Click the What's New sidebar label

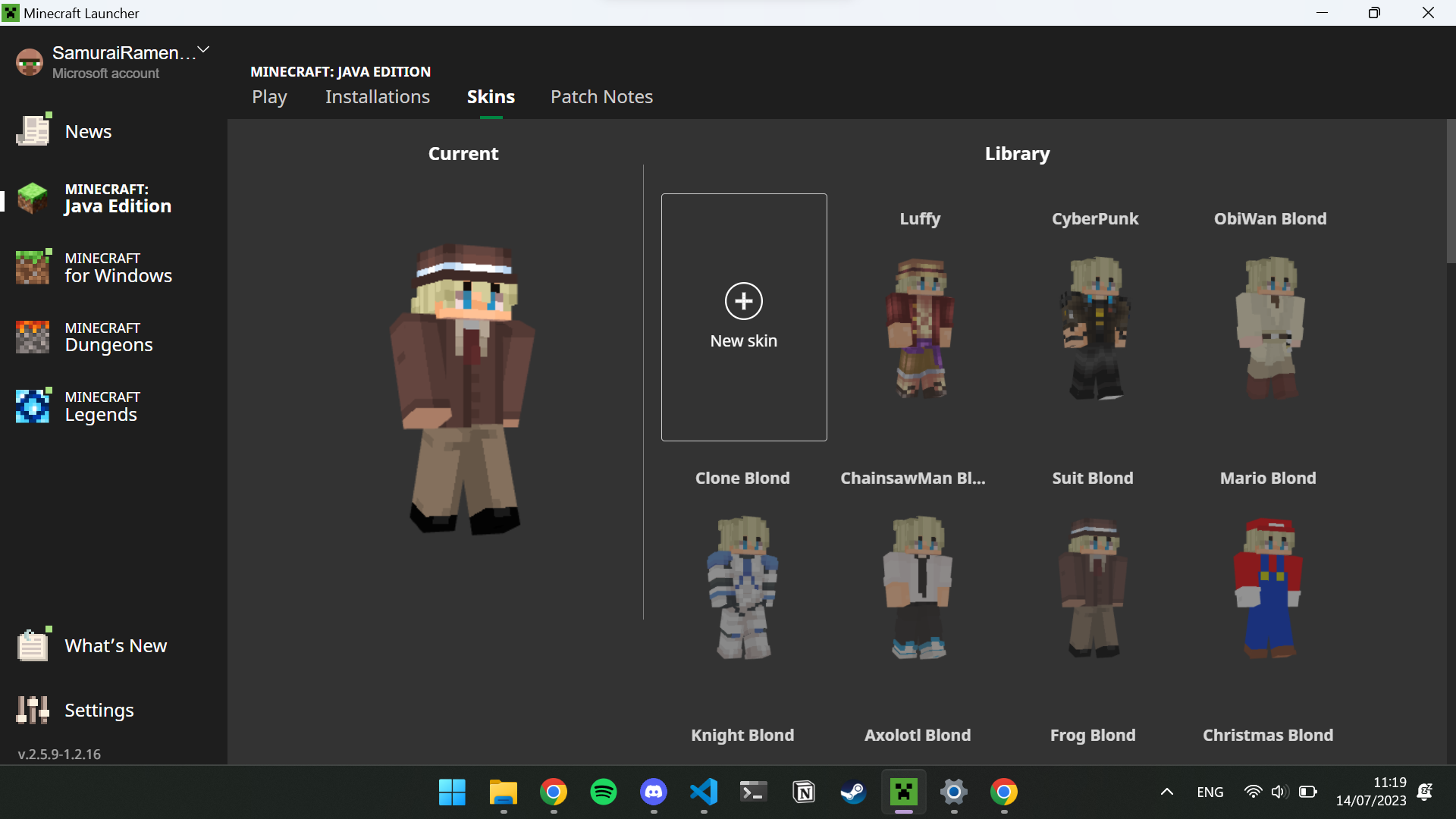(x=116, y=645)
